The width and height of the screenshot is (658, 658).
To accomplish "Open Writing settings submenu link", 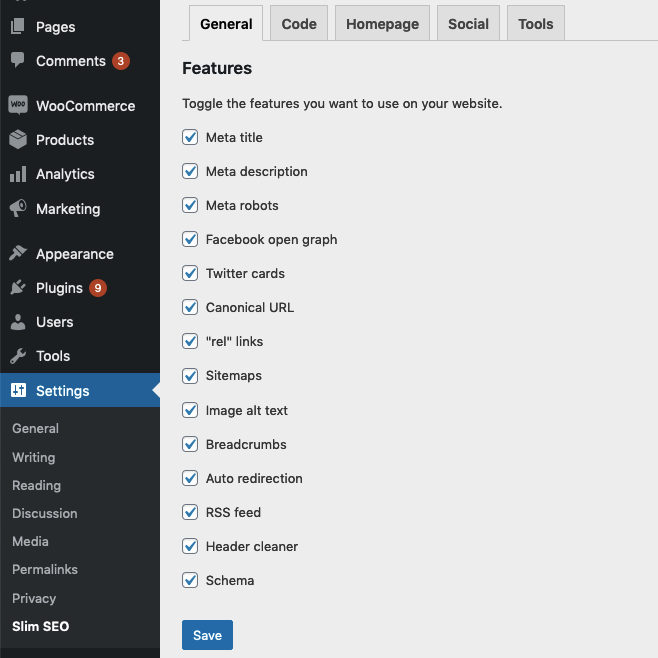I will [x=34, y=457].
